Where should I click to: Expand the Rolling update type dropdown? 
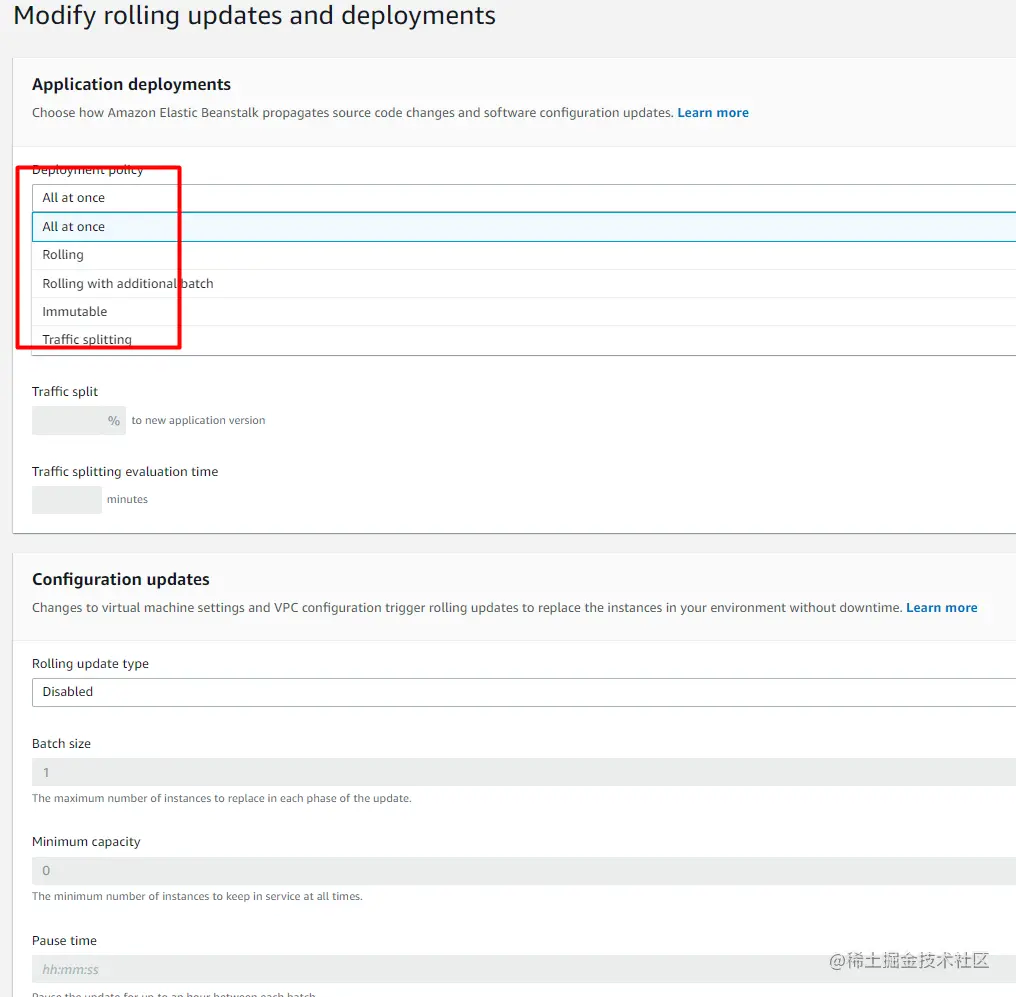[520, 692]
